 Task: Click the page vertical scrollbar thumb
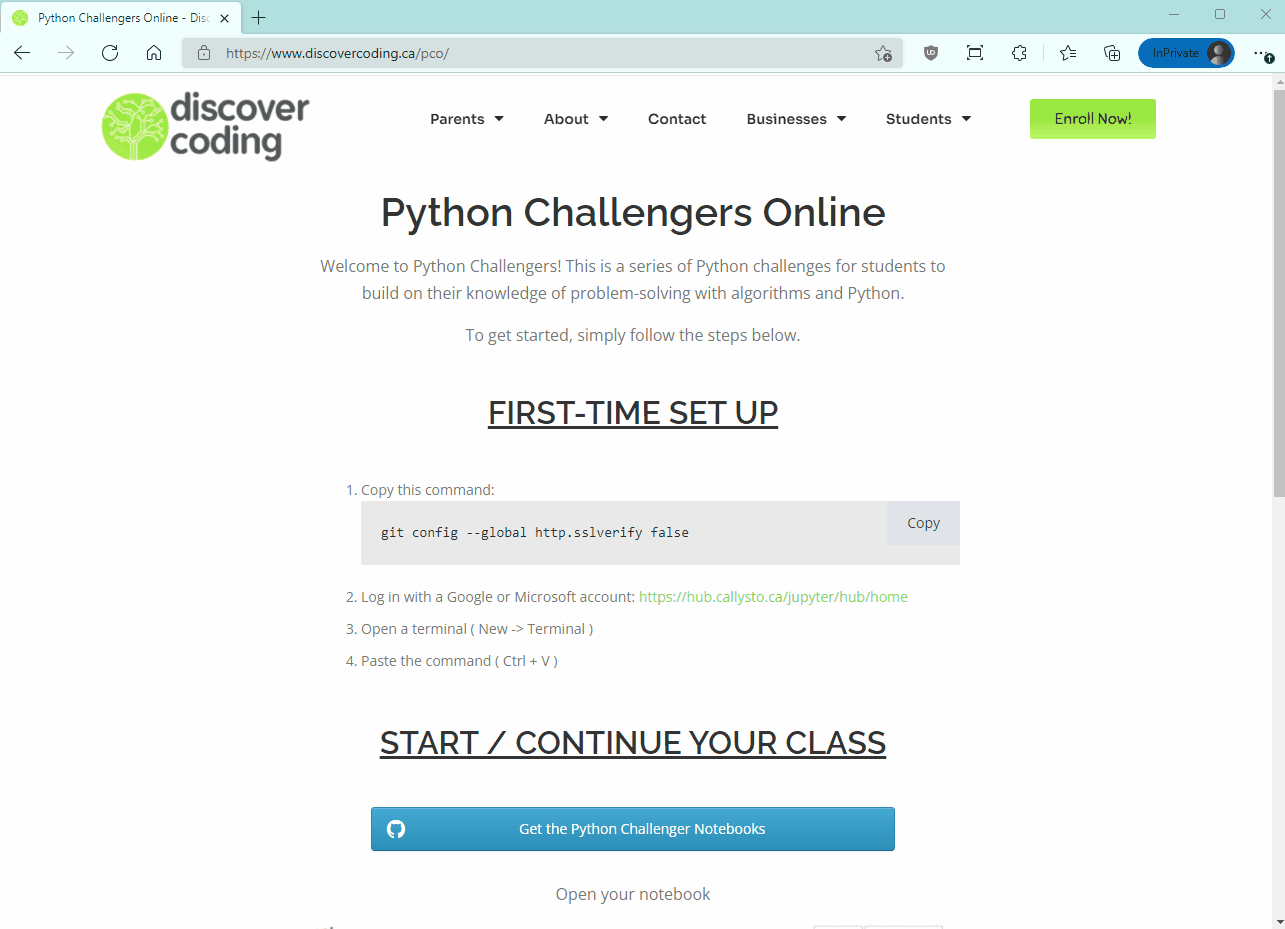pos(1278,292)
